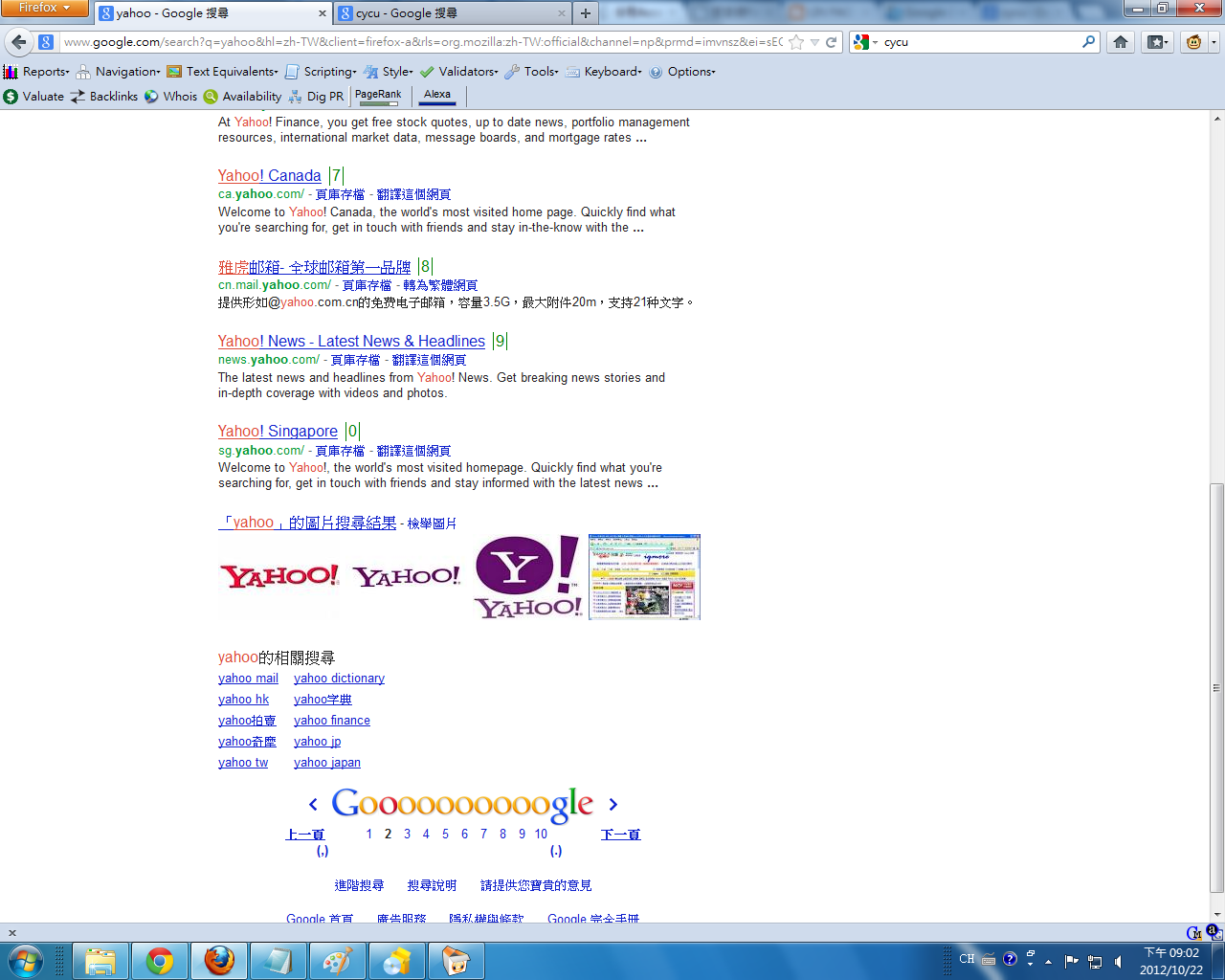Click the Valuate toolbar tool

pos(33,97)
